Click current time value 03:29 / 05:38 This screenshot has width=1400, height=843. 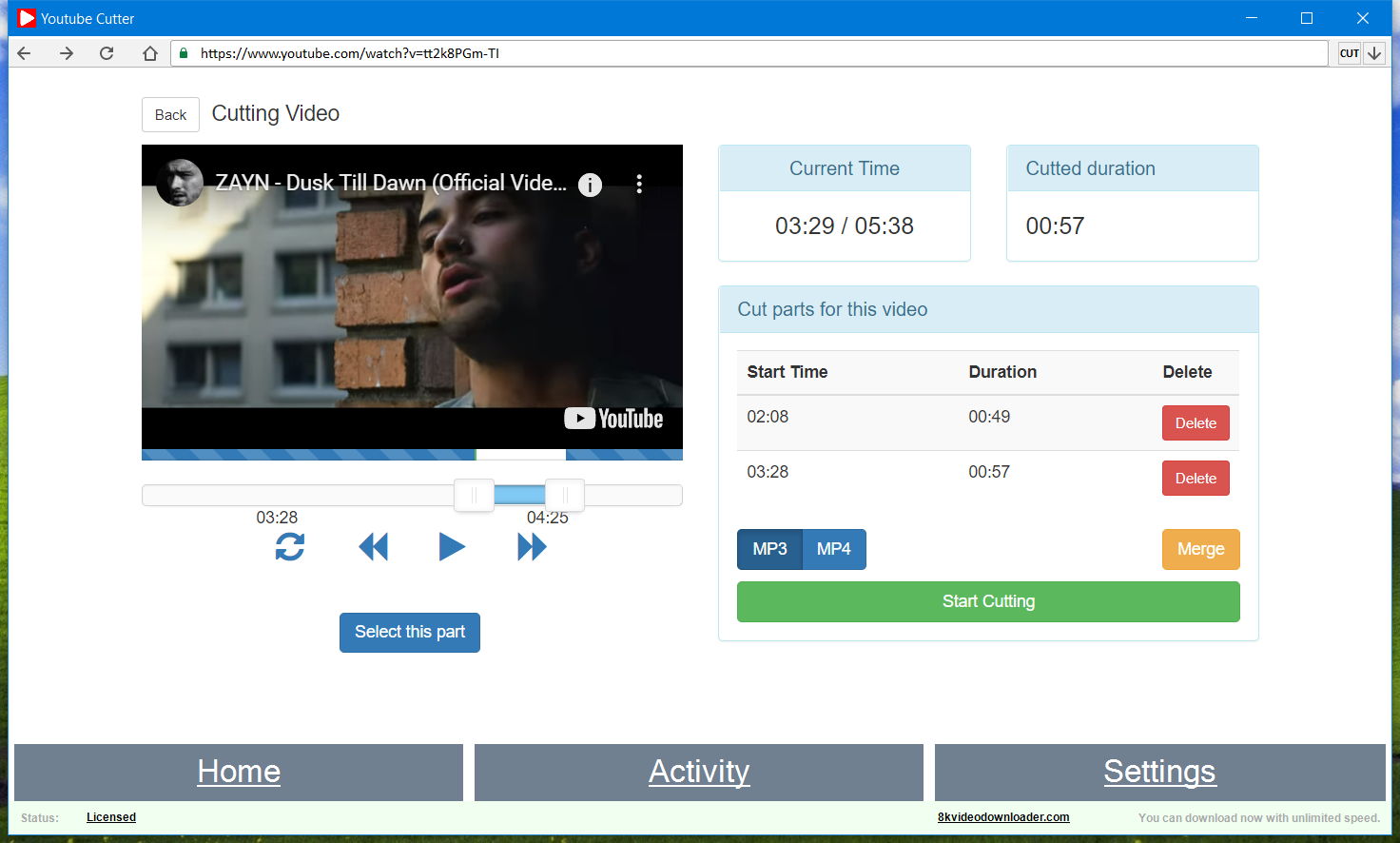(845, 226)
